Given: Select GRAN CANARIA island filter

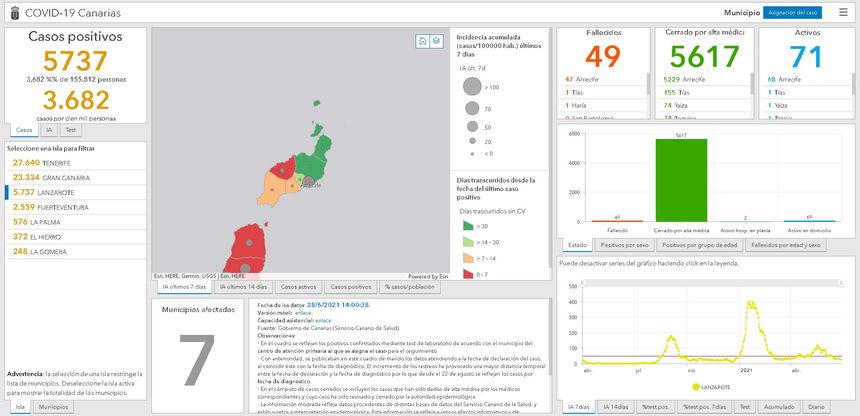Looking at the screenshot, I should 48,176.
